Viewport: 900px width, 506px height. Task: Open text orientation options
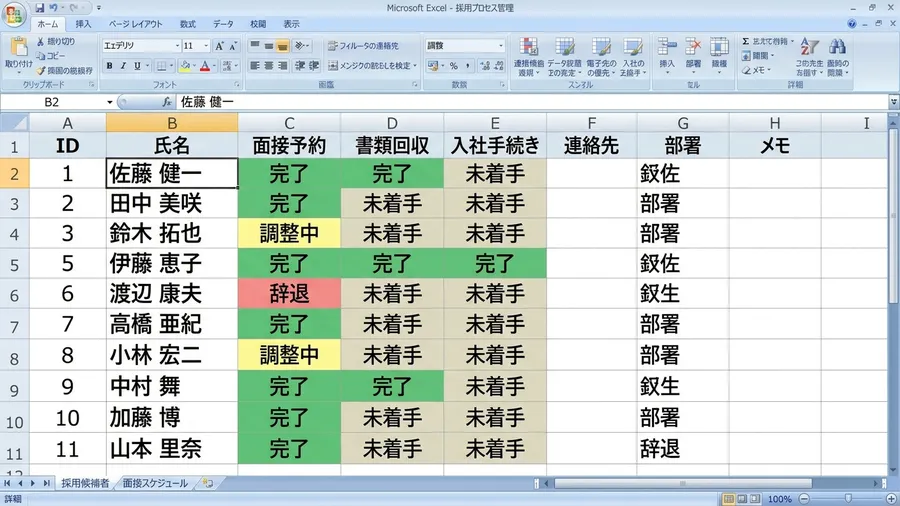pyautogui.click(x=300, y=46)
